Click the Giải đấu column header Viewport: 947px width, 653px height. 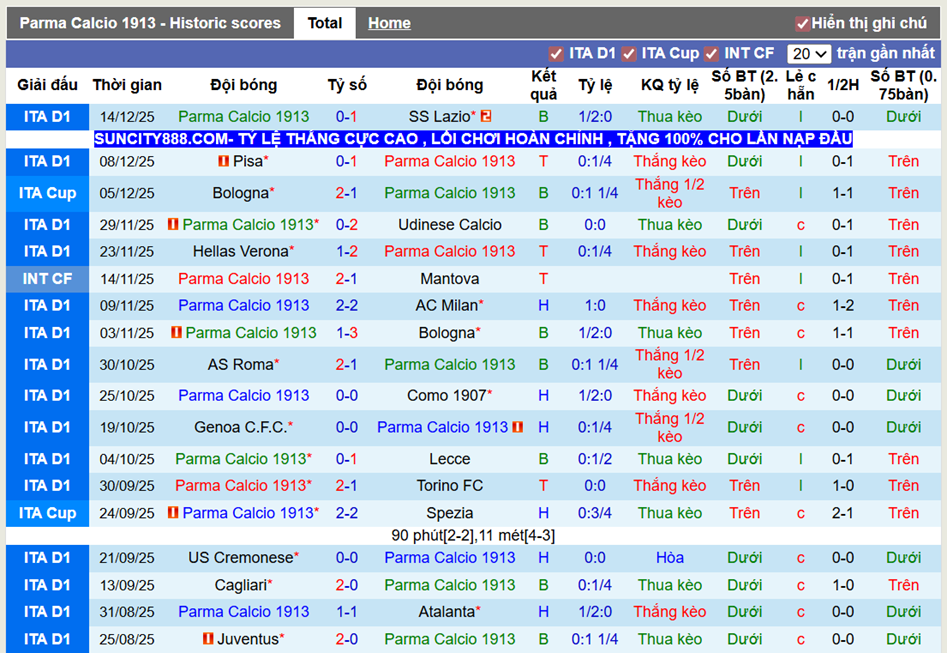tap(47, 85)
